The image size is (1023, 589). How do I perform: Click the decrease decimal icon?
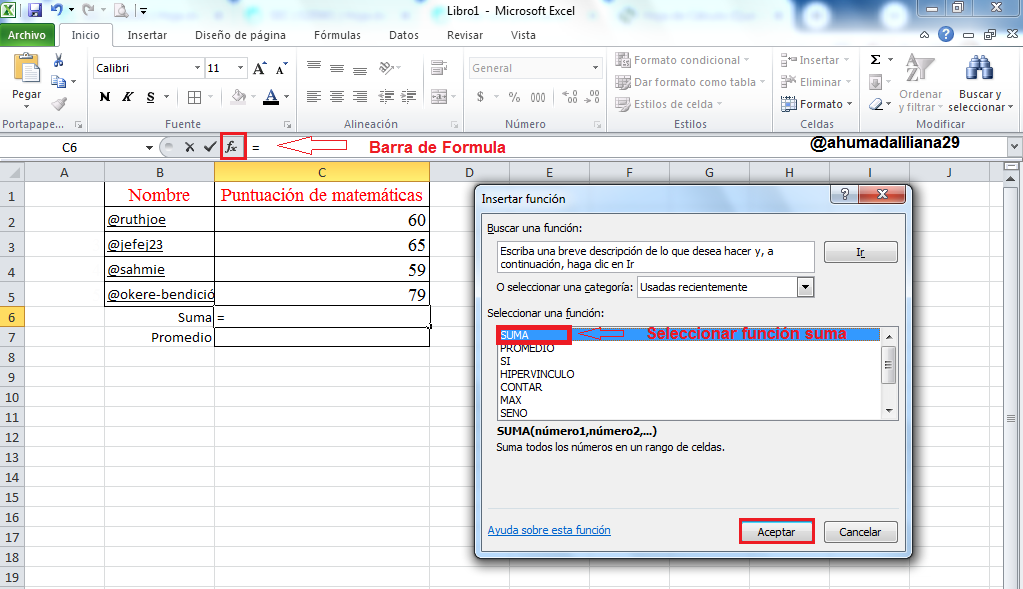(592, 97)
